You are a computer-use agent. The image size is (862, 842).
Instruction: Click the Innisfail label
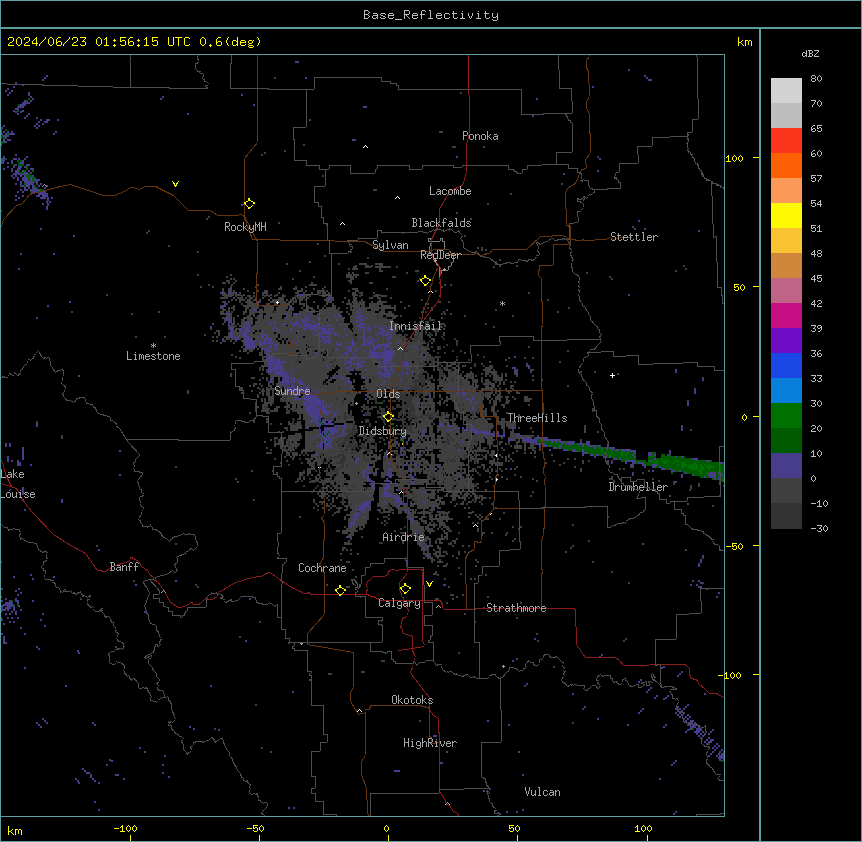click(415, 326)
